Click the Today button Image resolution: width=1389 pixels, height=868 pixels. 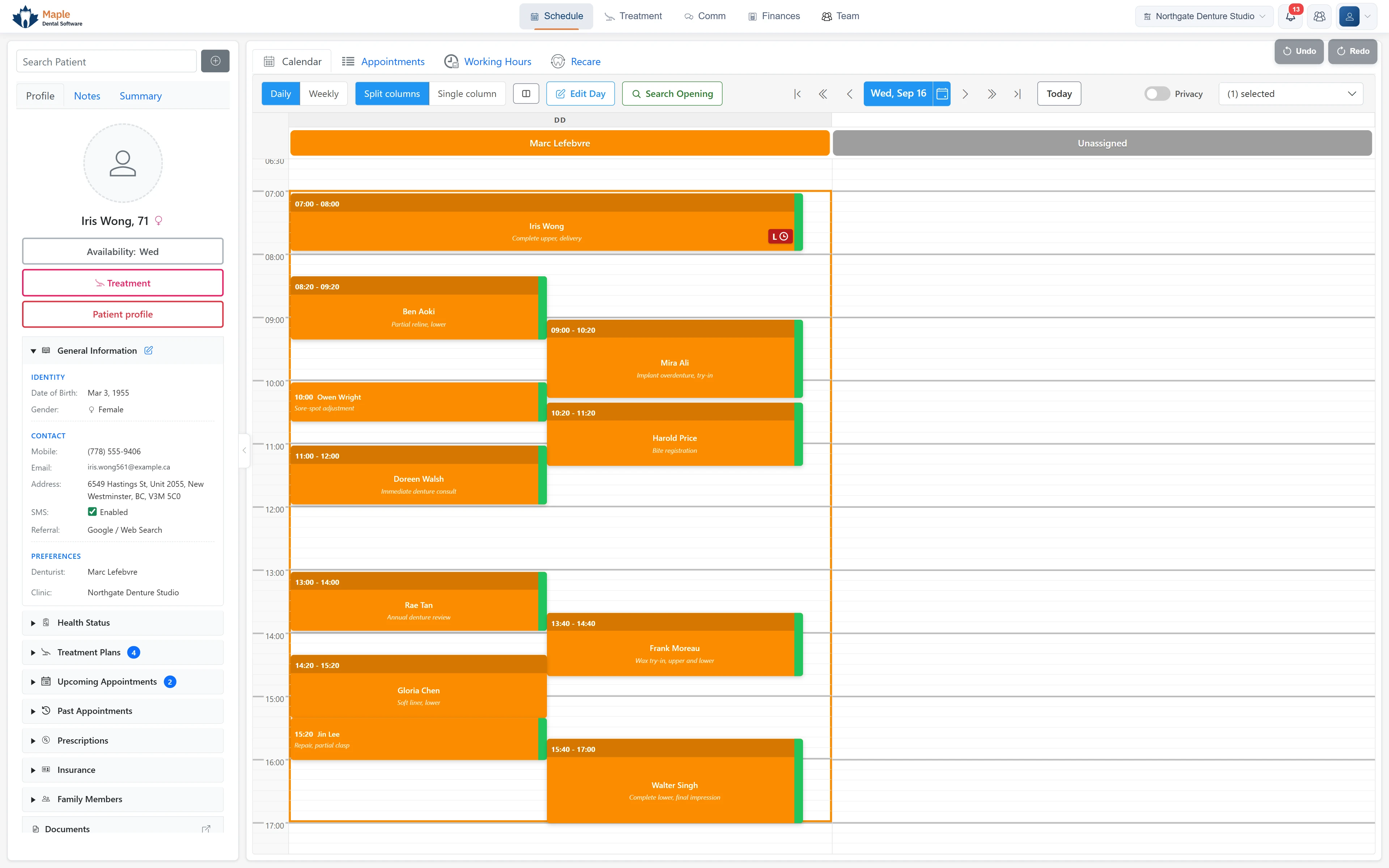tap(1059, 94)
